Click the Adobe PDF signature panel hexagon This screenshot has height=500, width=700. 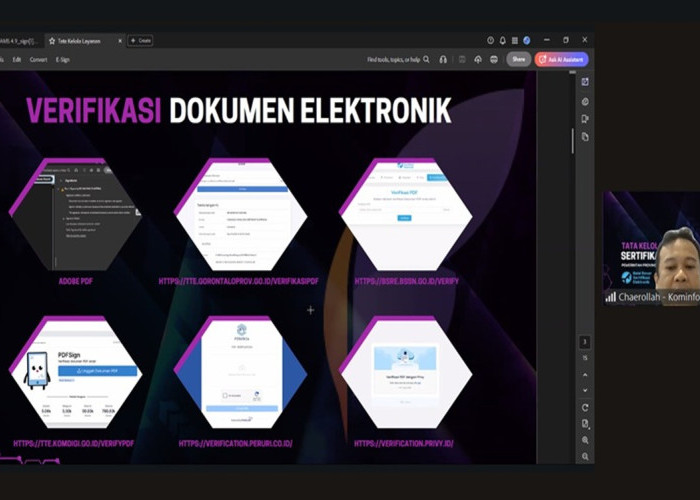(75, 214)
